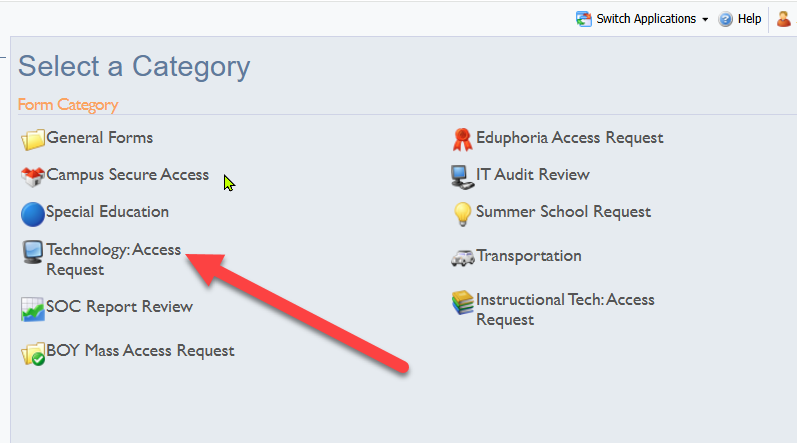Click the Technology Access Request monitor icon
797x443 pixels.
33,251
